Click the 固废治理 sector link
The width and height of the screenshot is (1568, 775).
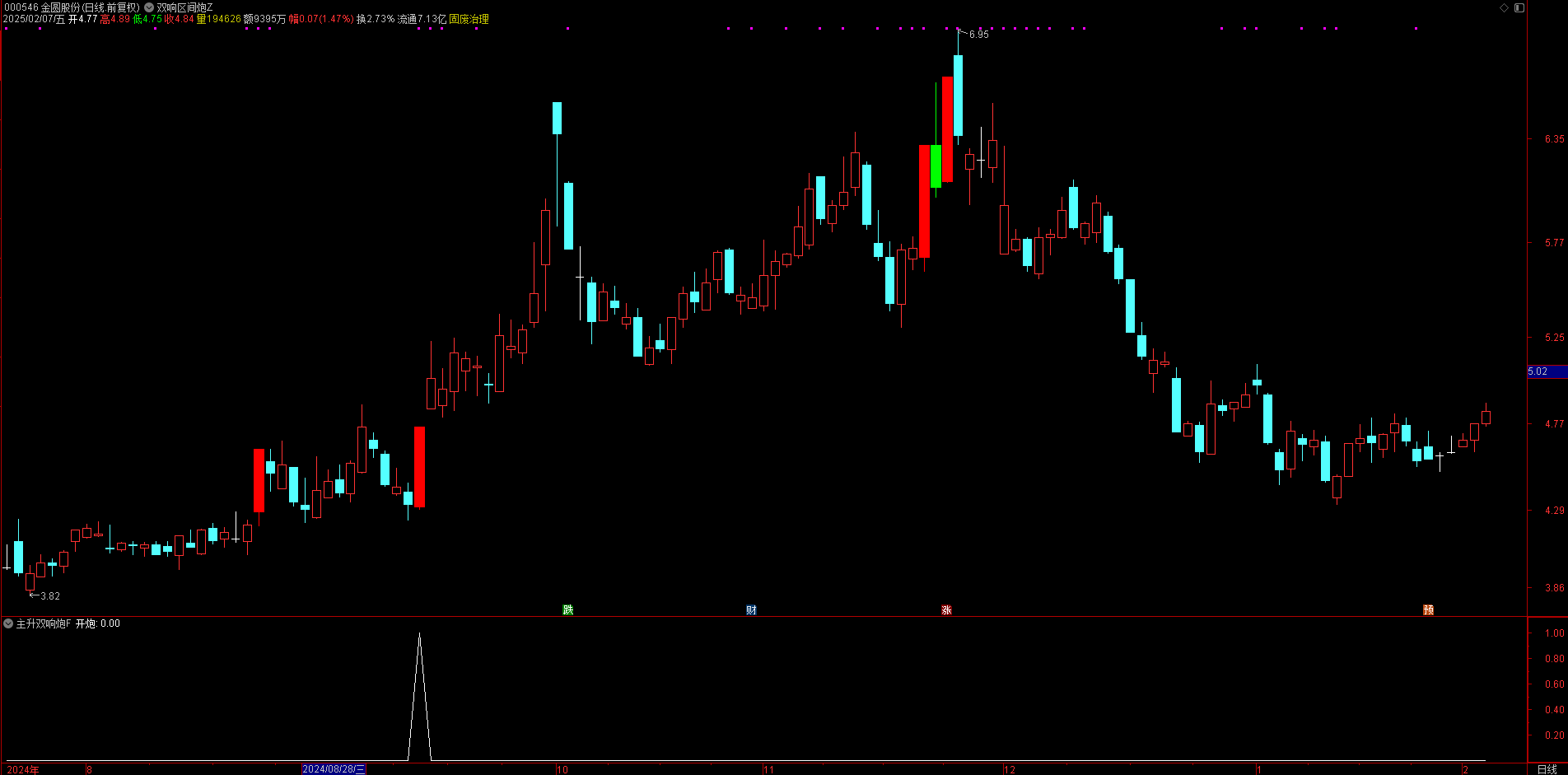click(x=469, y=19)
